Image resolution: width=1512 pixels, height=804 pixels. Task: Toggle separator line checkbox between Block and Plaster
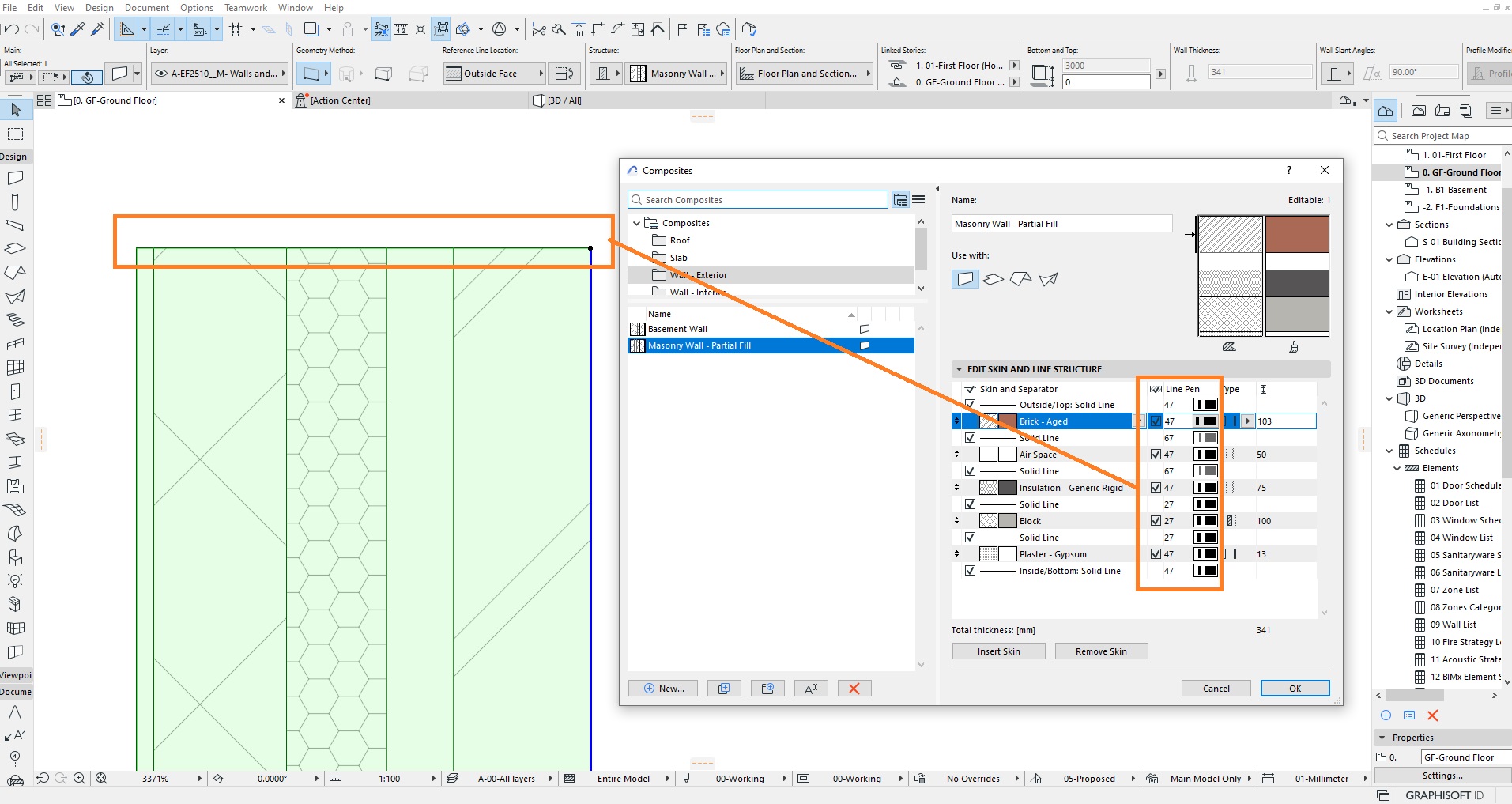click(970, 538)
